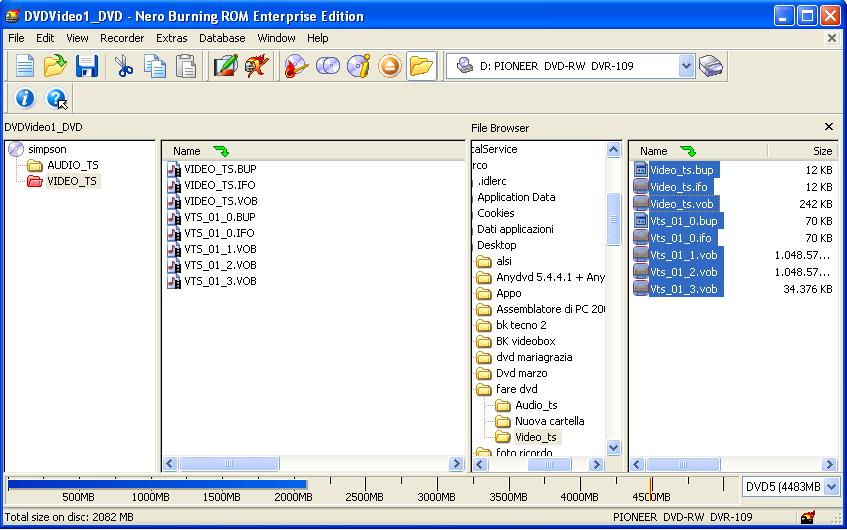
Task: Click the New compilation icon
Action: pos(25,66)
